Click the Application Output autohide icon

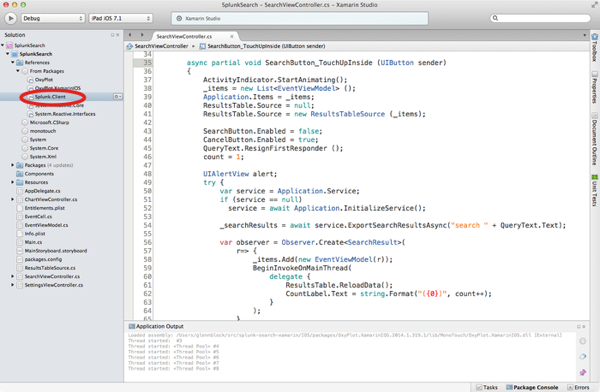579,327
